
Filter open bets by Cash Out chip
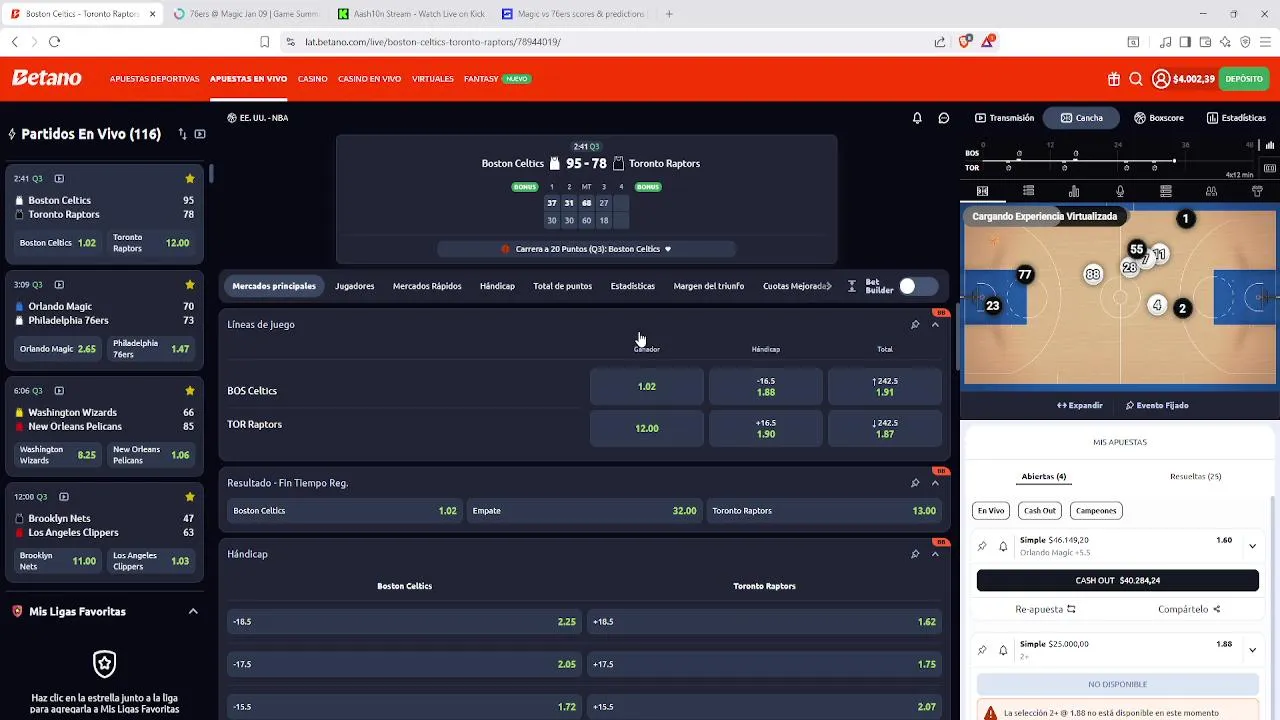click(x=1039, y=510)
